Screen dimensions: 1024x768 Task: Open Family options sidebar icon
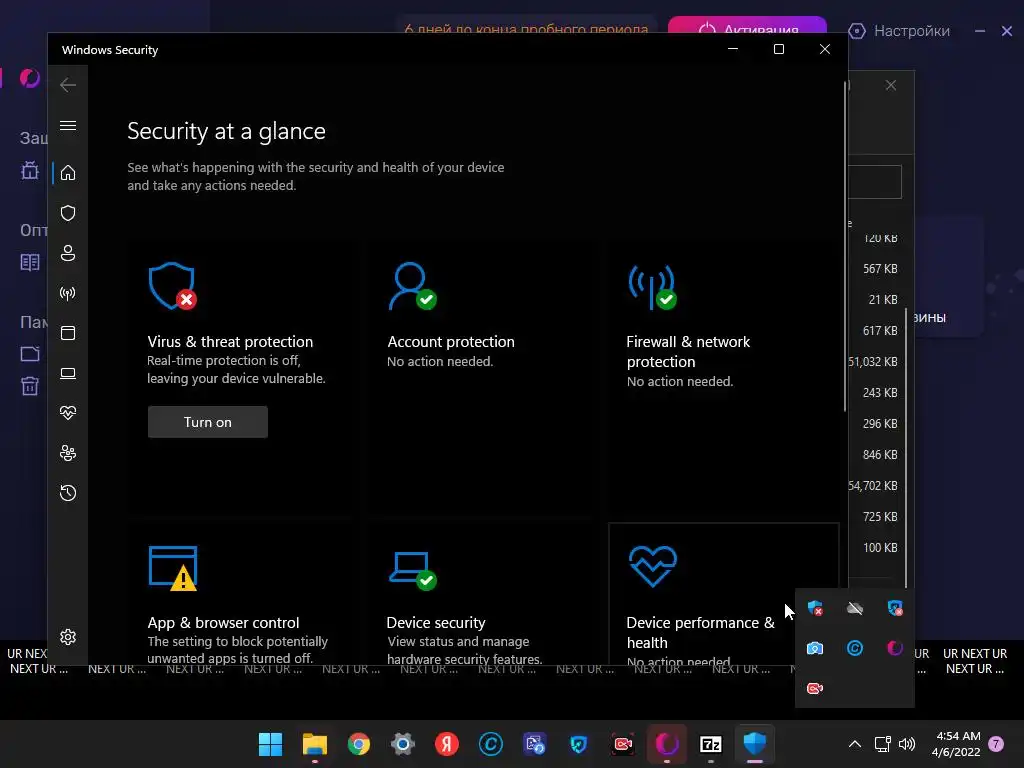tap(68, 453)
